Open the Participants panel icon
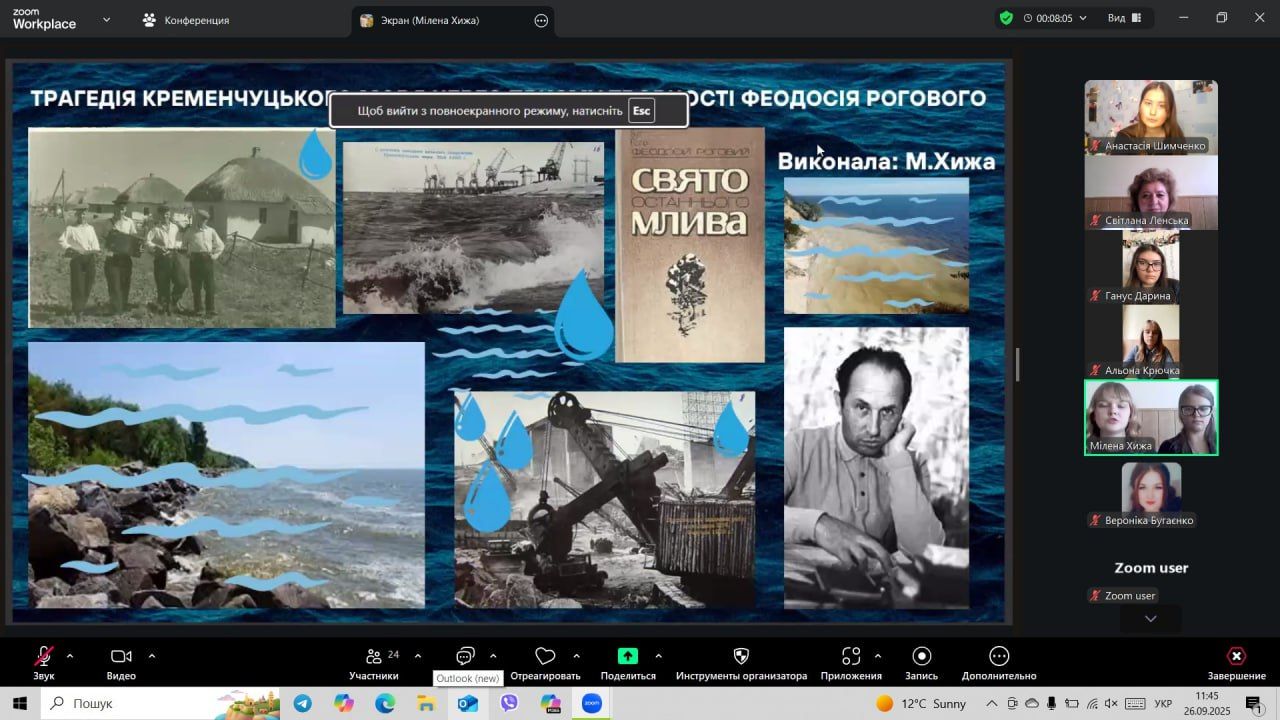Image resolution: width=1280 pixels, height=720 pixels. [374, 657]
